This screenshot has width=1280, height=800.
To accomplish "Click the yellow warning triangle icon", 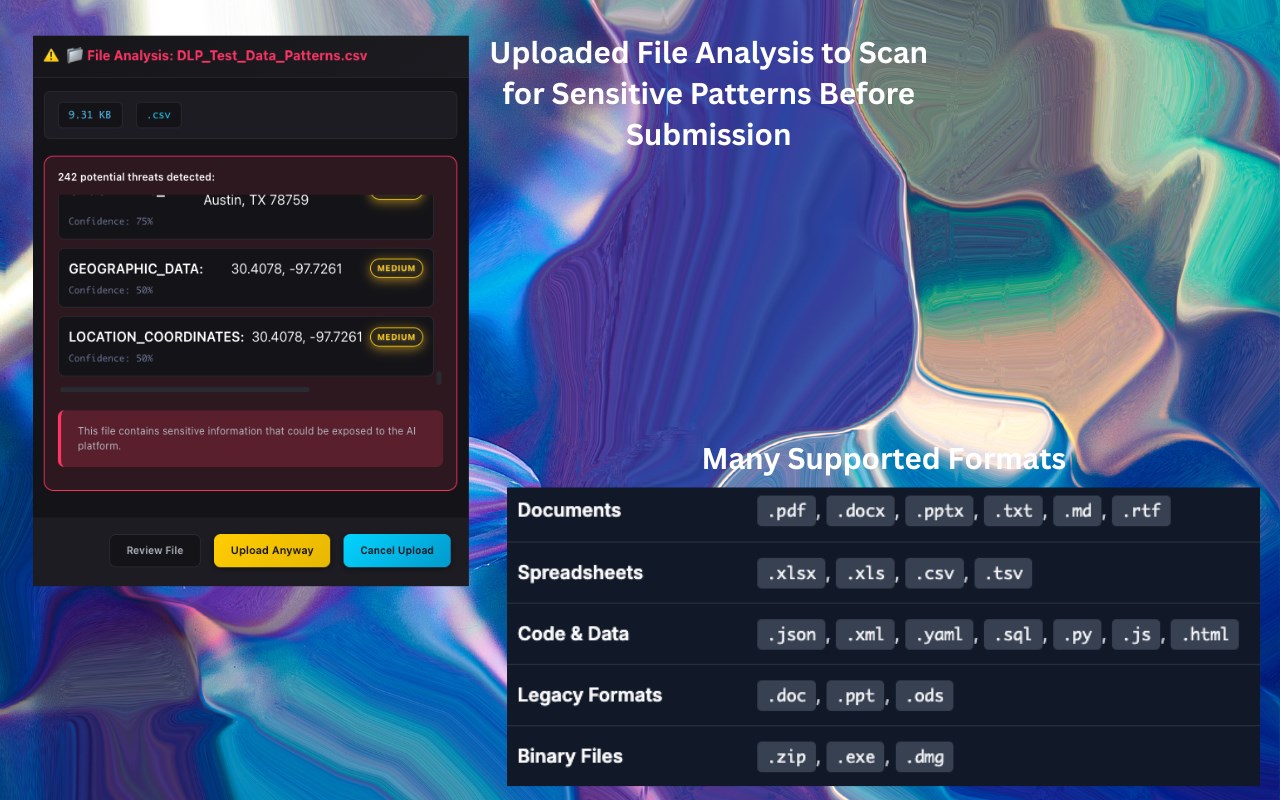I will [x=51, y=56].
